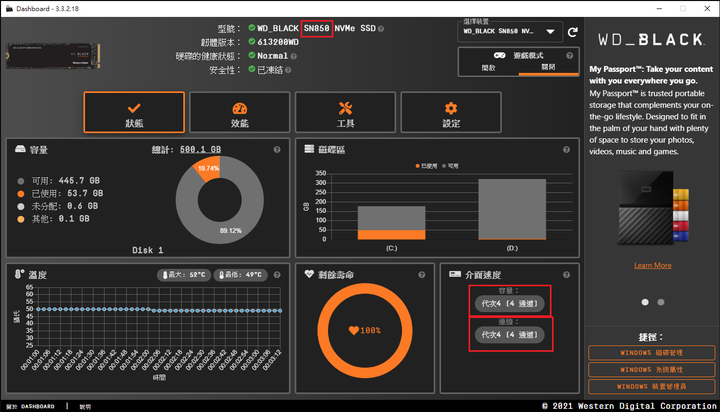
Task: Click the thermometer icon beside 溫度
Action: point(19,274)
